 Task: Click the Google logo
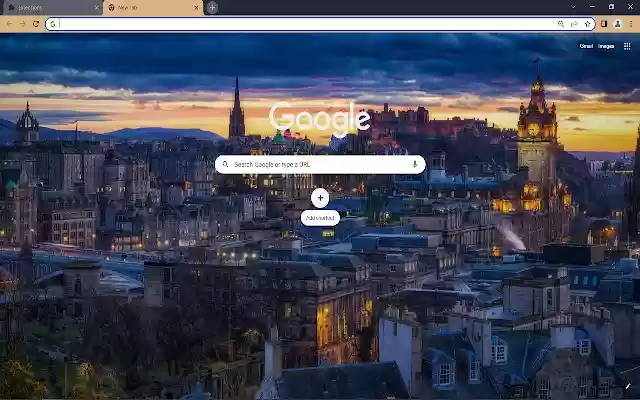[320, 118]
